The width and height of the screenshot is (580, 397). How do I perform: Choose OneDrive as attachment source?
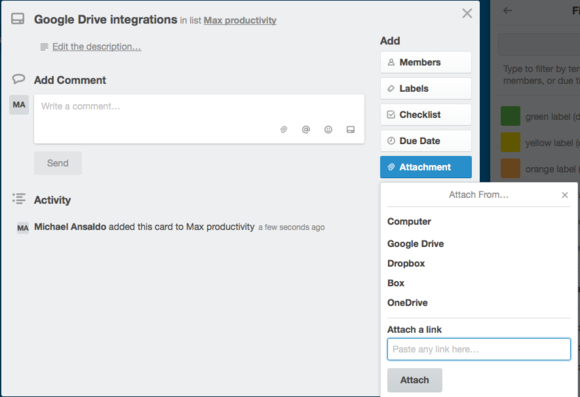[407, 303]
